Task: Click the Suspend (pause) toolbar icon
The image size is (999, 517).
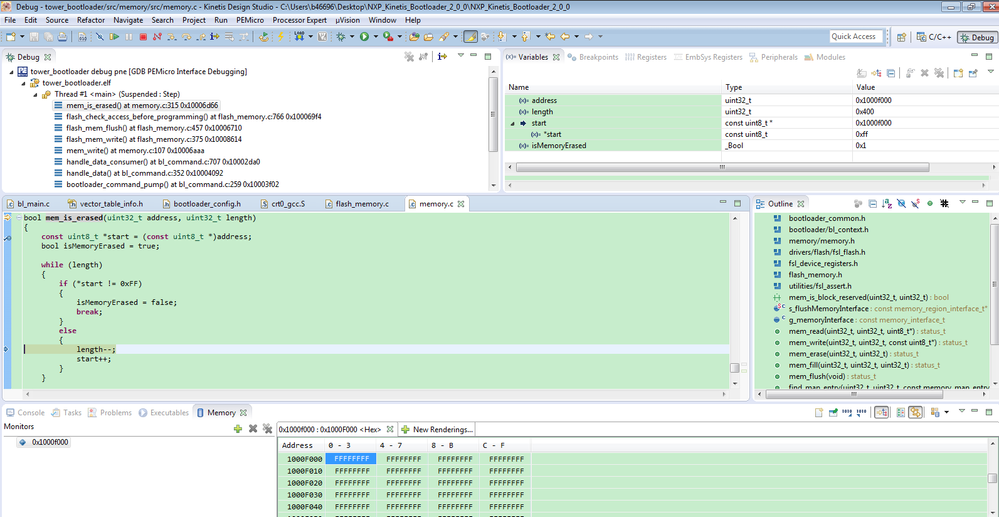Action: pyautogui.click(x=129, y=36)
